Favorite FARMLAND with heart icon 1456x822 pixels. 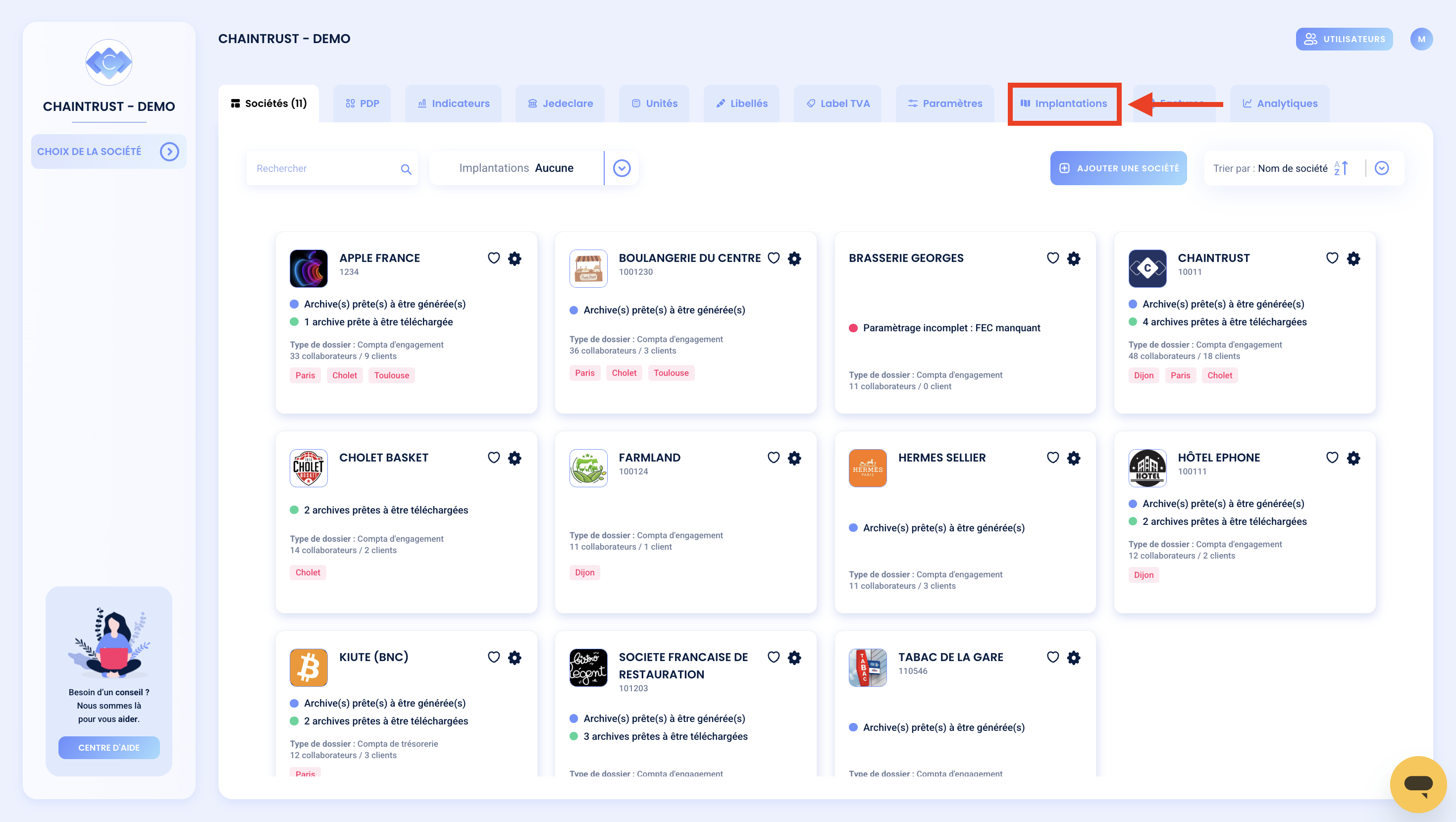coord(773,458)
